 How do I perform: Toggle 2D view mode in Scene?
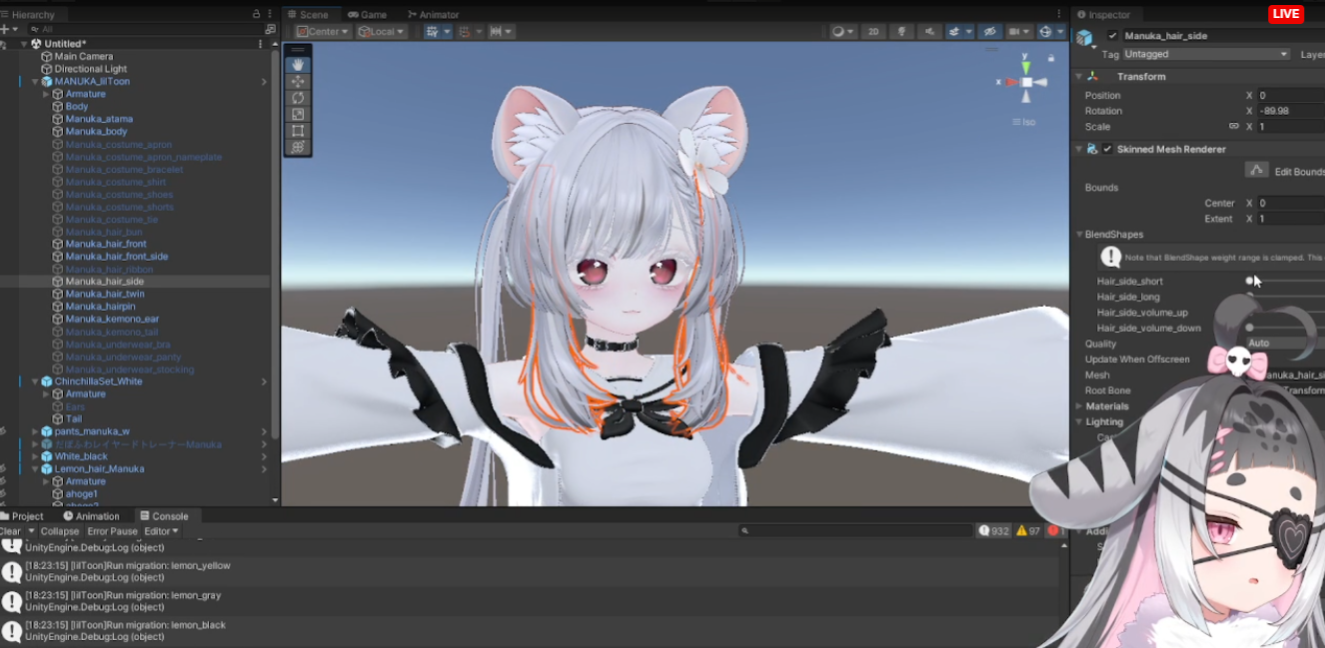(x=874, y=32)
